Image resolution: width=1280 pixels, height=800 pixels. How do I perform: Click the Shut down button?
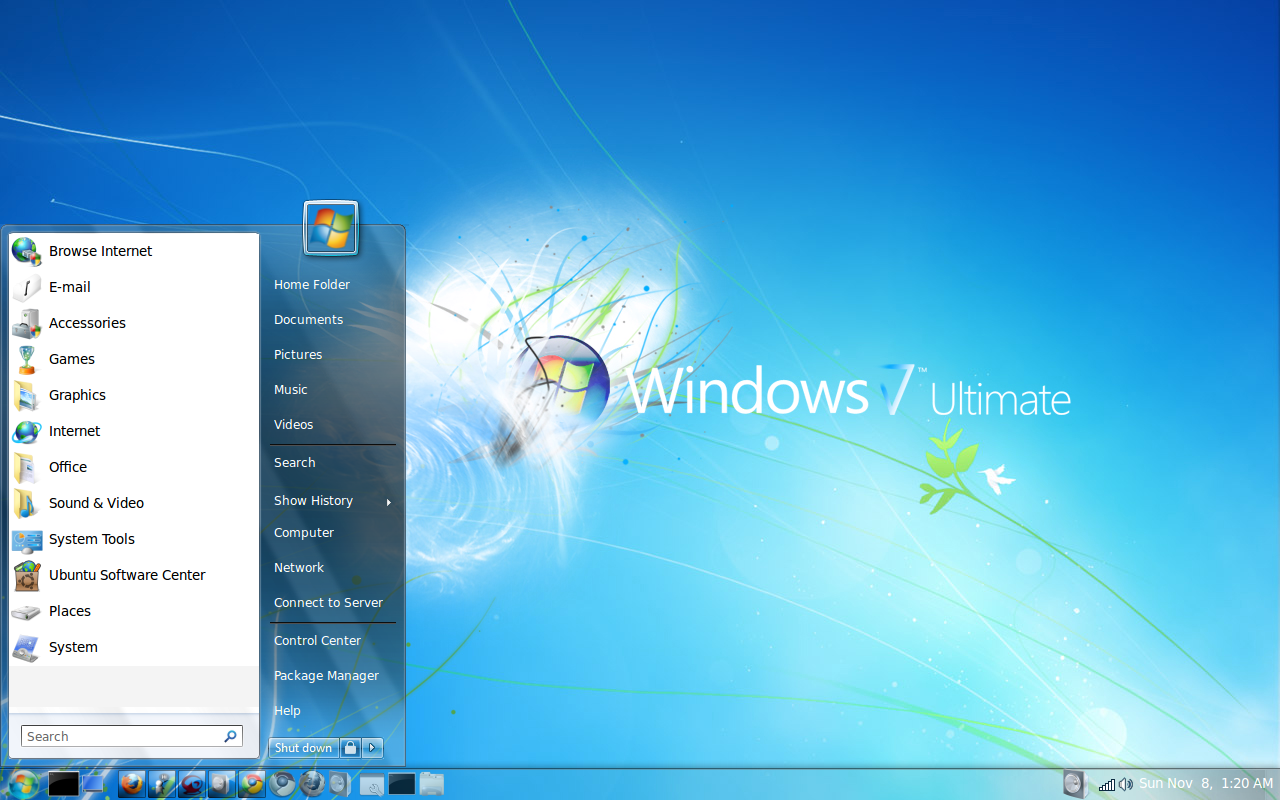[x=303, y=747]
